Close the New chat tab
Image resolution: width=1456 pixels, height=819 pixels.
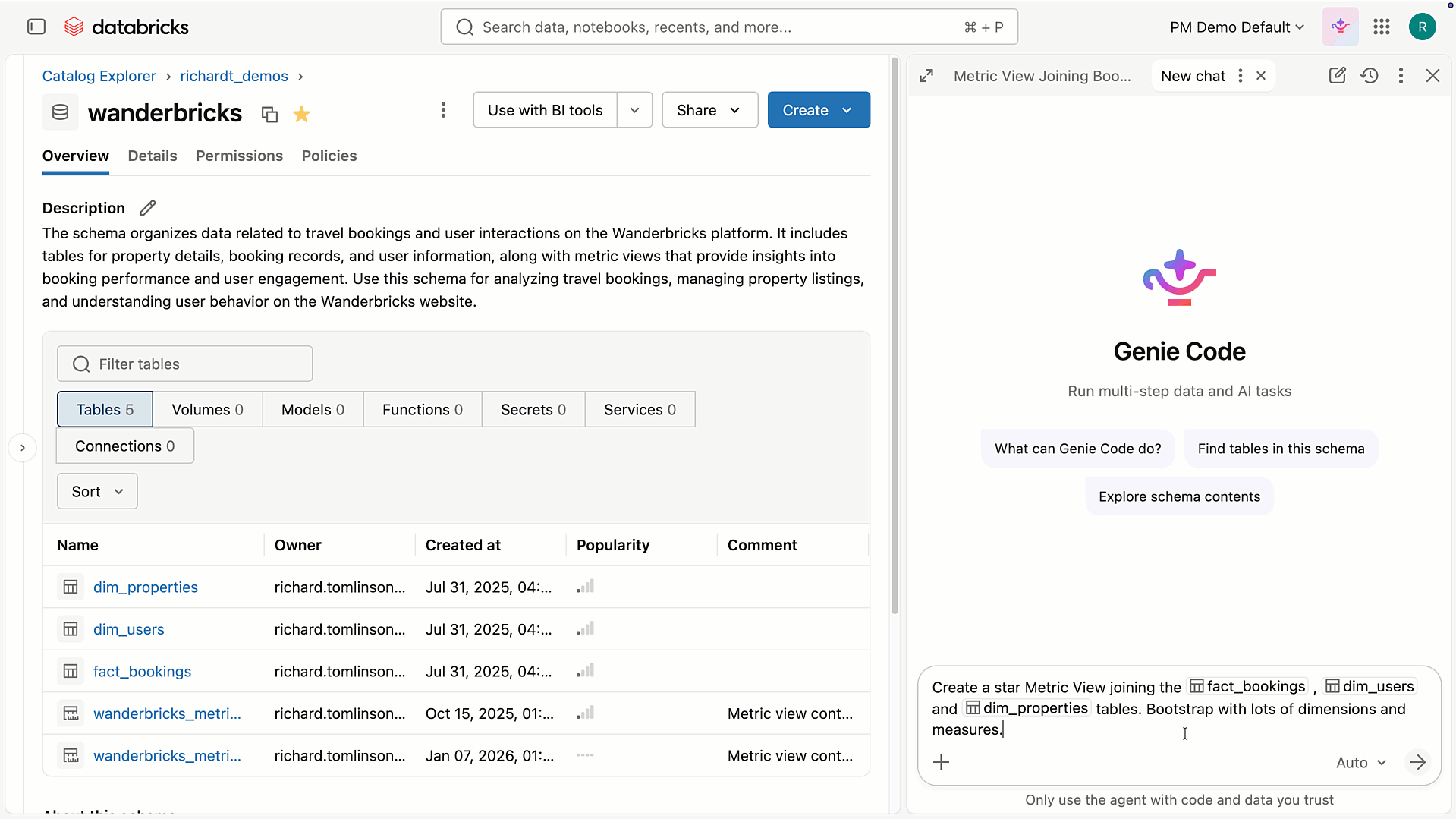(x=1260, y=76)
